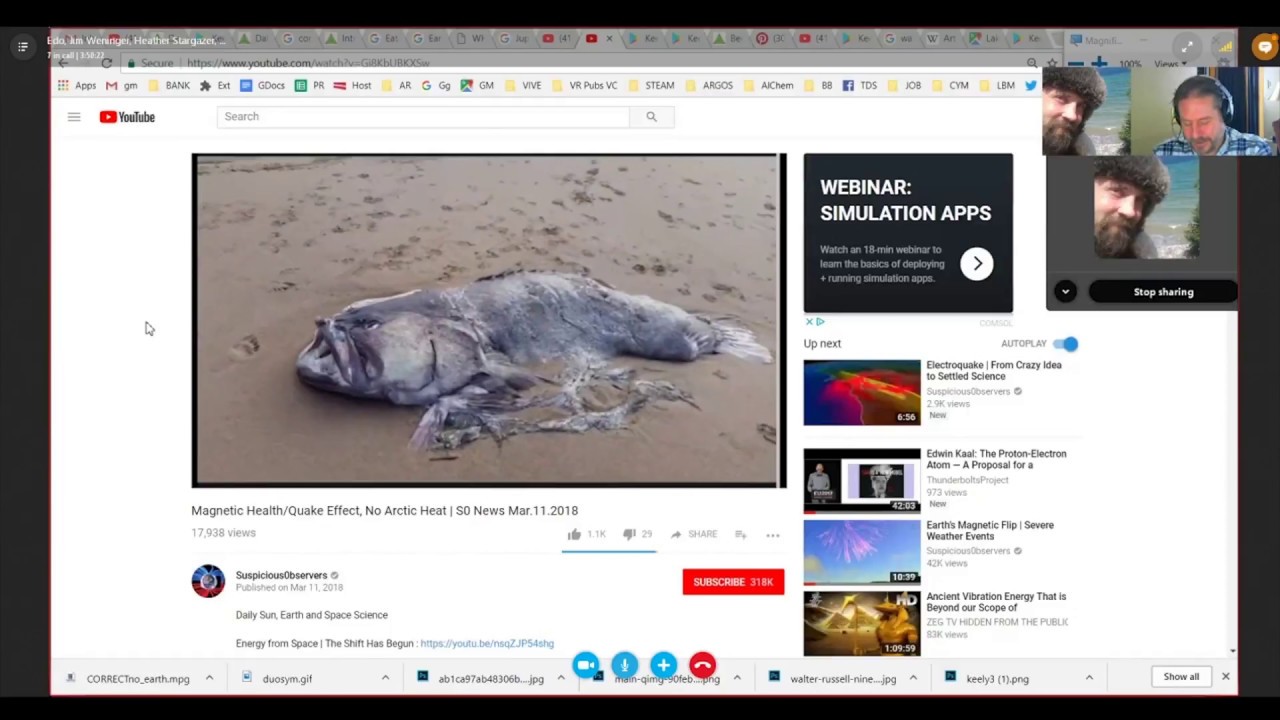Open the call list menu icon at top left

click(22, 46)
